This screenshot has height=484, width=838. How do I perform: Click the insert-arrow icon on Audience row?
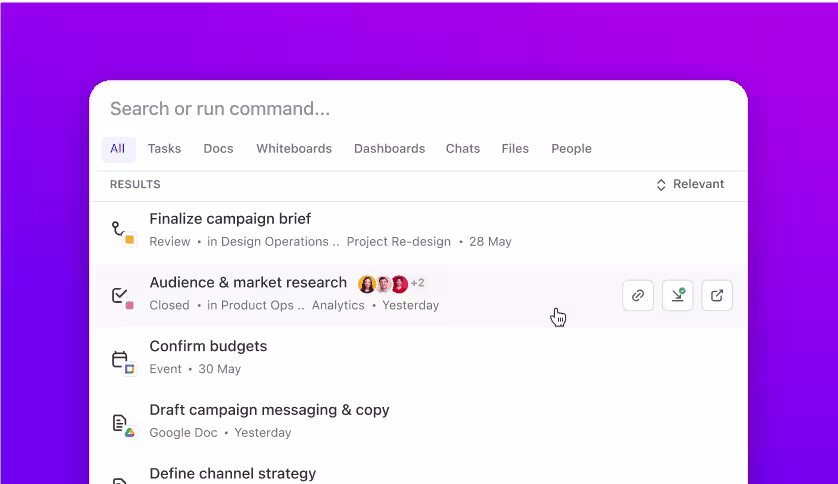[677, 295]
